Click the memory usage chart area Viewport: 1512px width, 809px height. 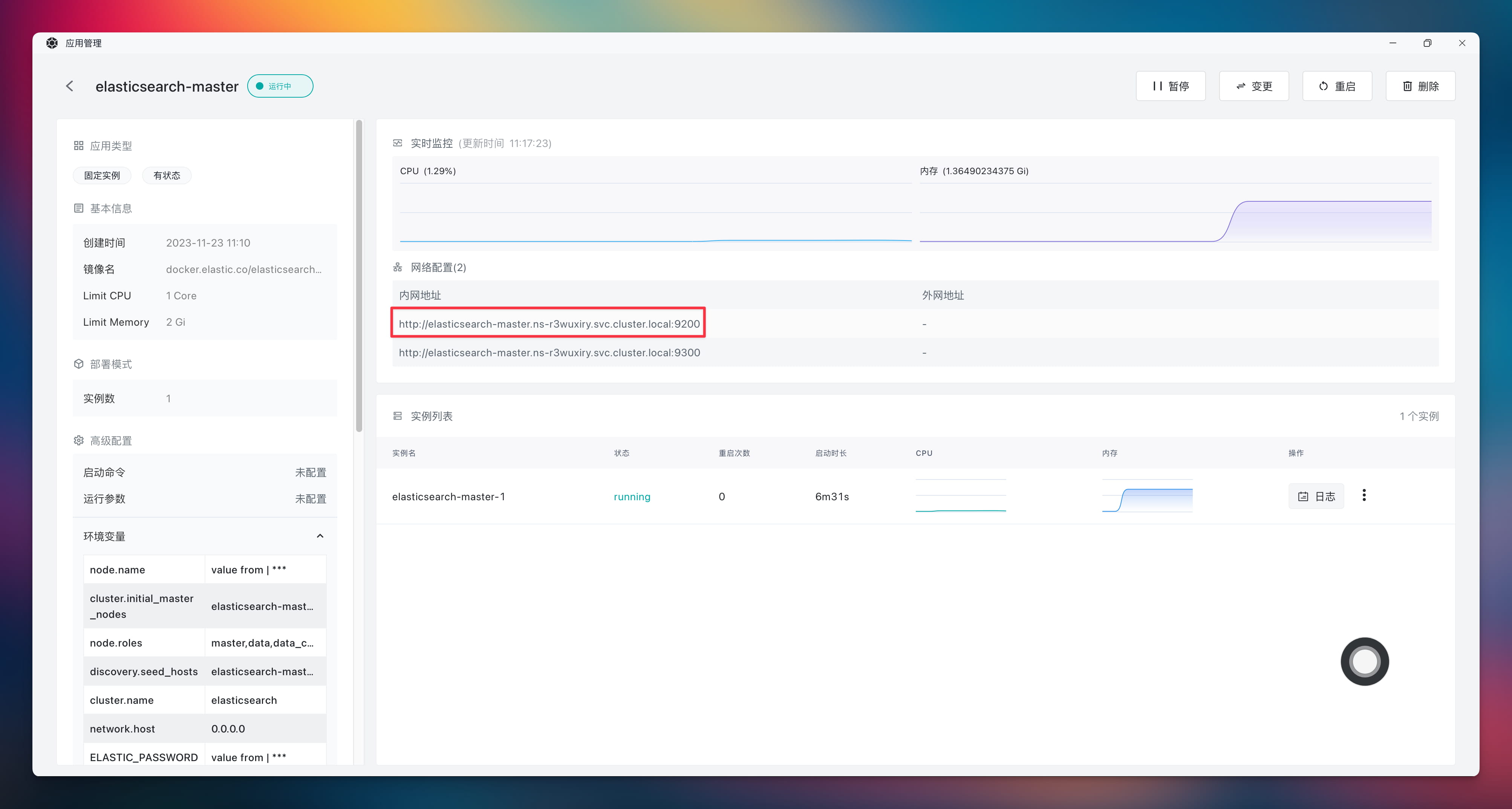pos(1175,220)
